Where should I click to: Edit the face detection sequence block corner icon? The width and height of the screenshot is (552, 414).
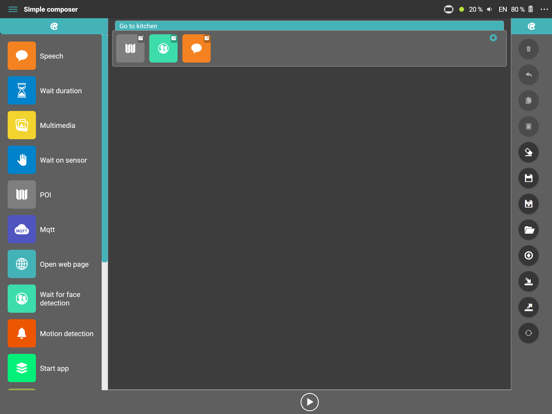174,38
